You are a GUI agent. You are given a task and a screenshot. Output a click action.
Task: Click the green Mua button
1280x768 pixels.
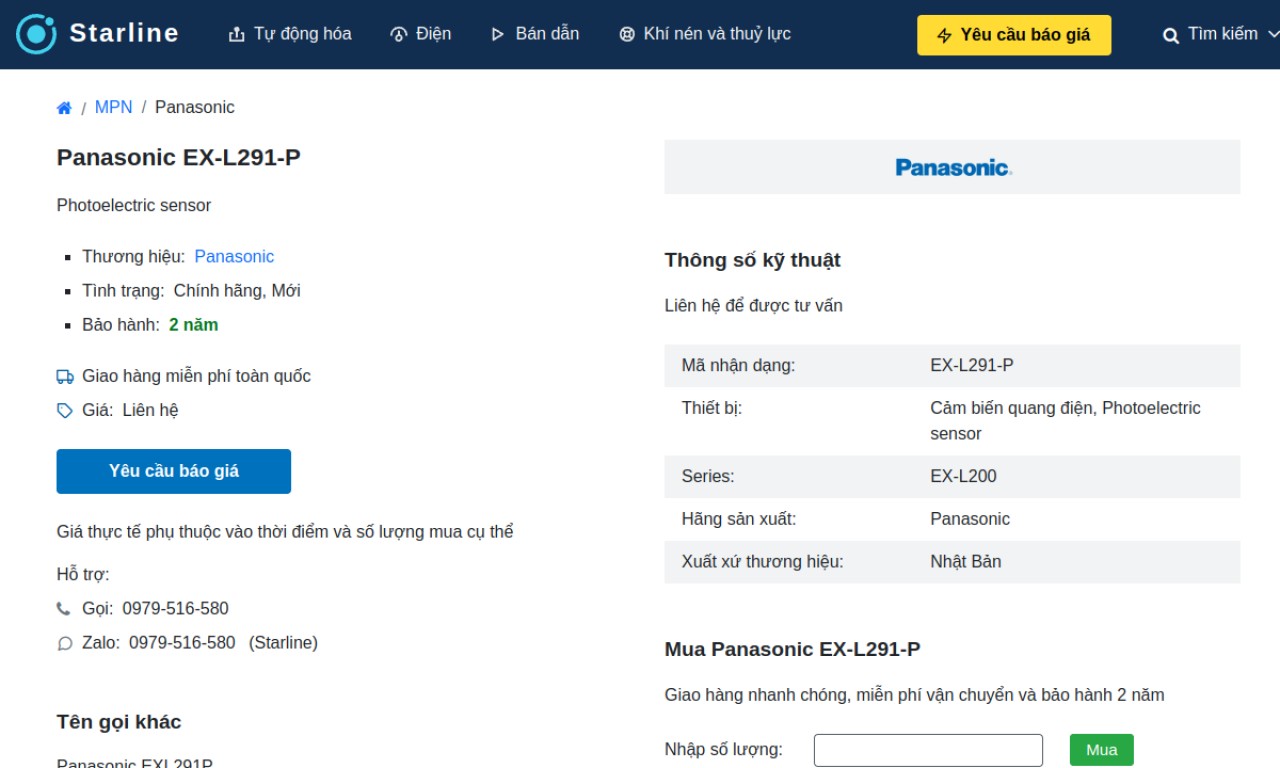click(1102, 750)
